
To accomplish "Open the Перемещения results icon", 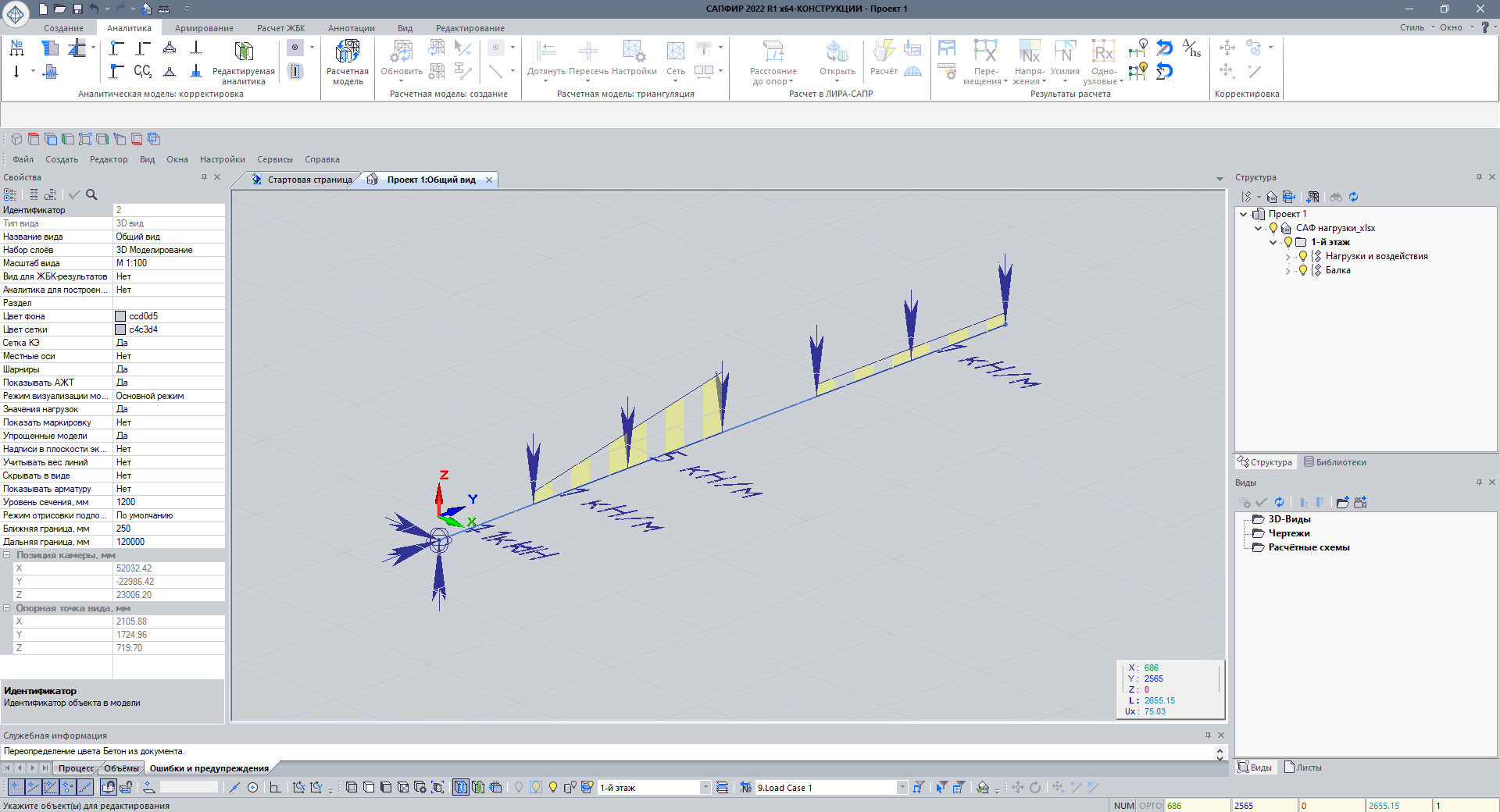I will pyautogui.click(x=985, y=52).
